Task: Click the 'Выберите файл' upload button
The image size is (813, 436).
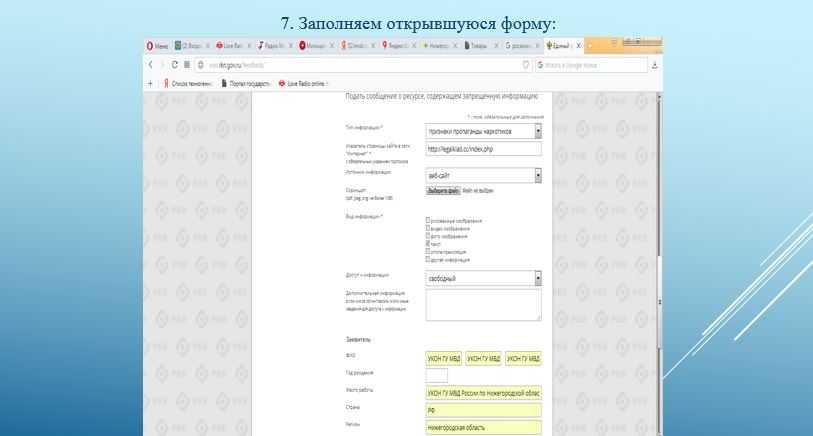Action: point(442,190)
